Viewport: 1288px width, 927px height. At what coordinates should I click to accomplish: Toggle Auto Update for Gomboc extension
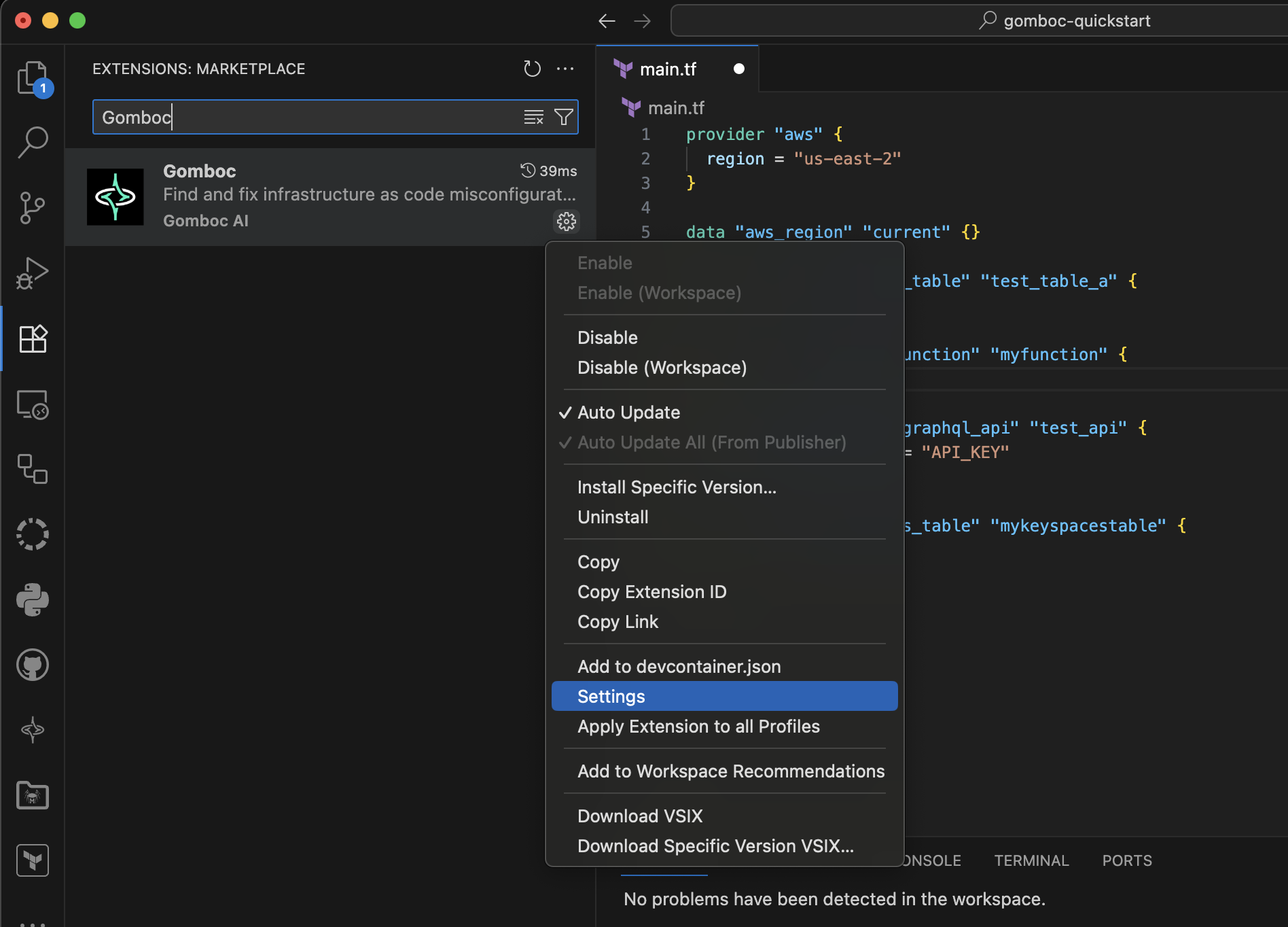[628, 413]
